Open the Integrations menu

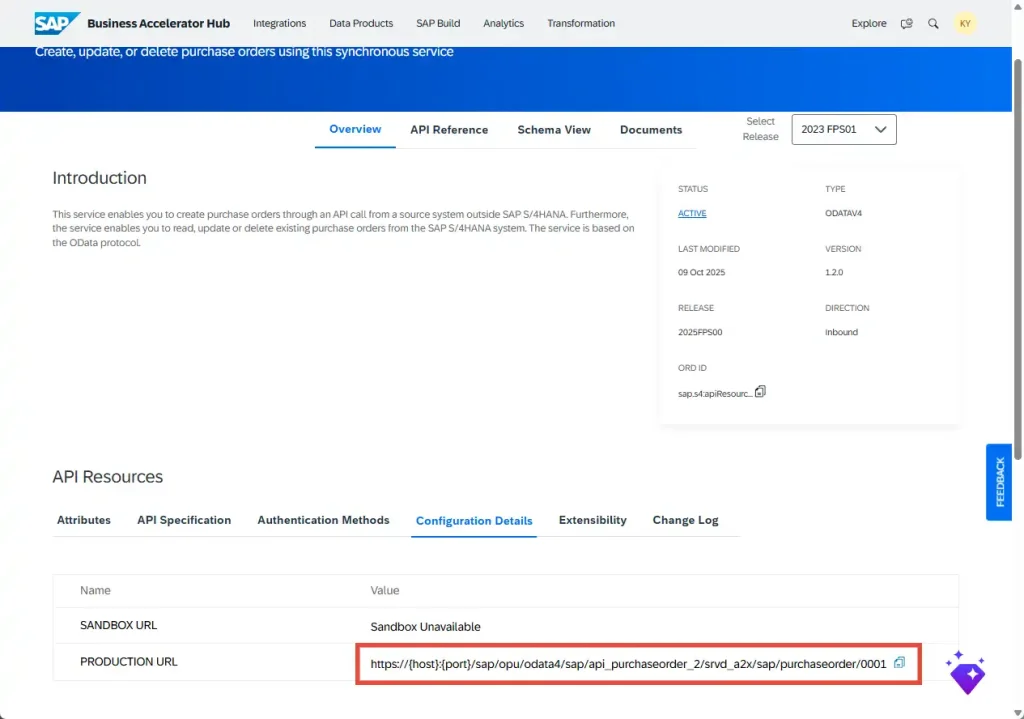tap(279, 23)
